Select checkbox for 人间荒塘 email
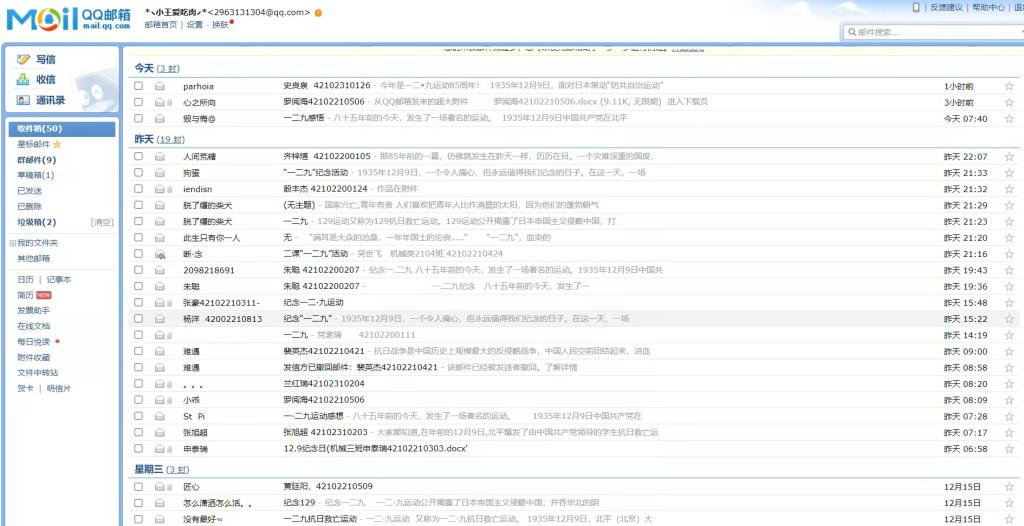The width and height of the screenshot is (1024, 526). click(138, 156)
